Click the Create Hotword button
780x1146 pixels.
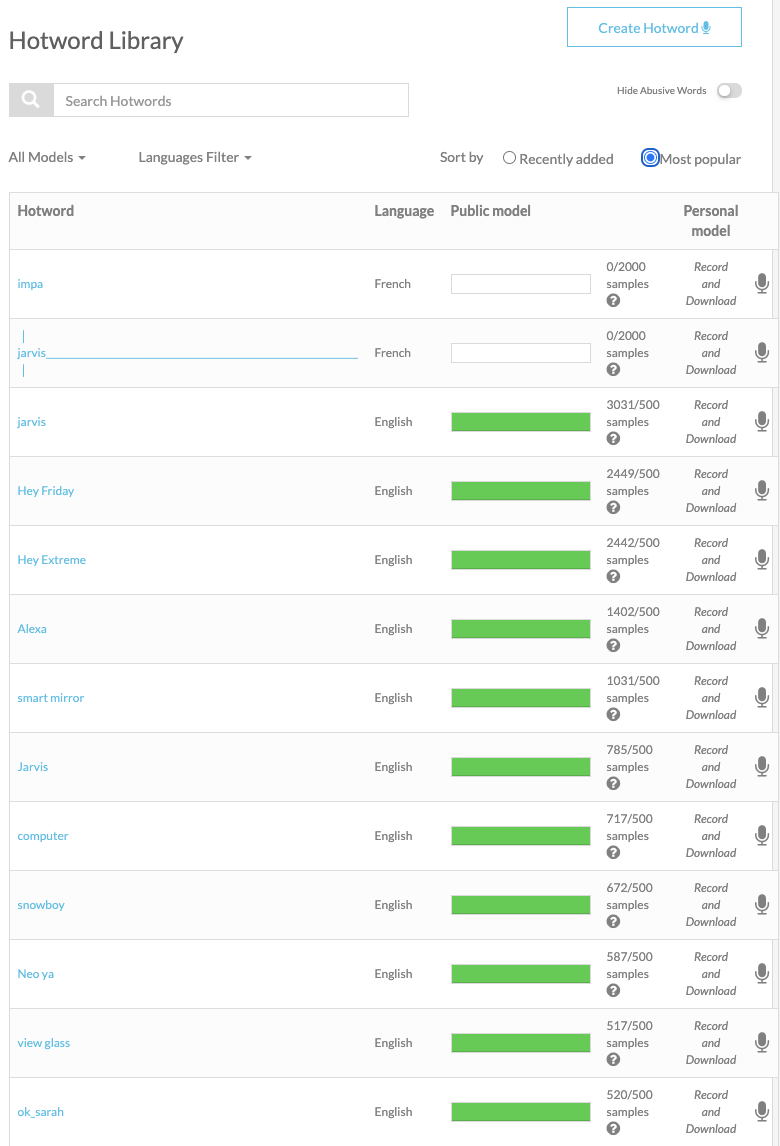pyautogui.click(x=654, y=28)
